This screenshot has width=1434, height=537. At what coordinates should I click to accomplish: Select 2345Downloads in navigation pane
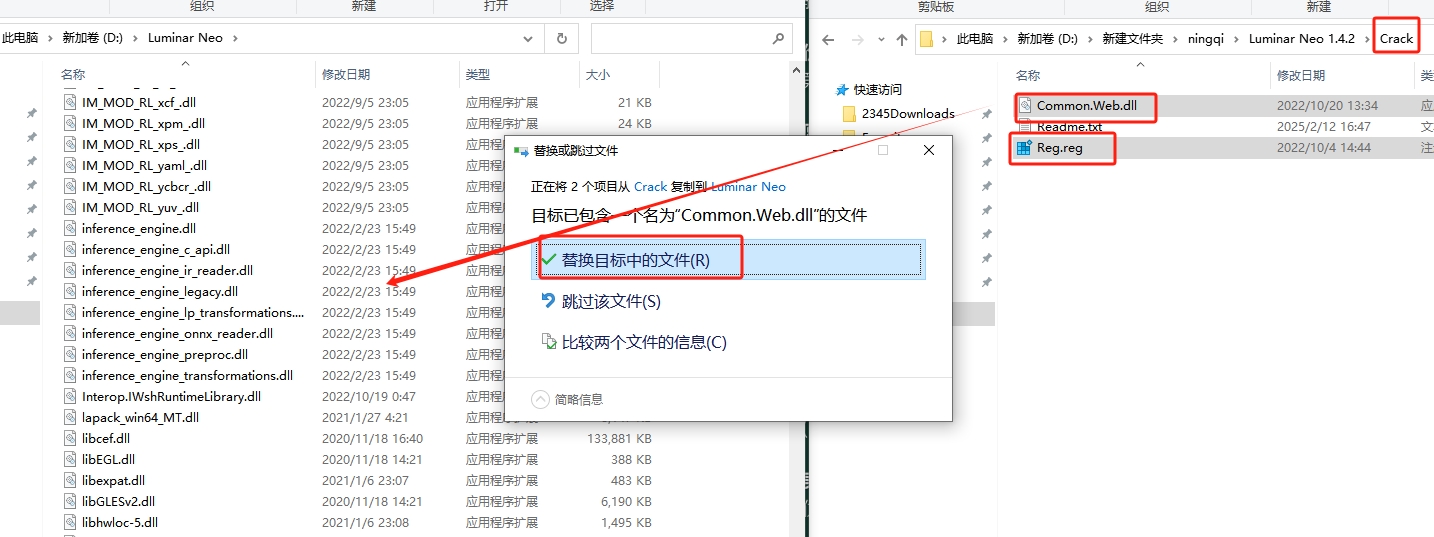tap(908, 113)
